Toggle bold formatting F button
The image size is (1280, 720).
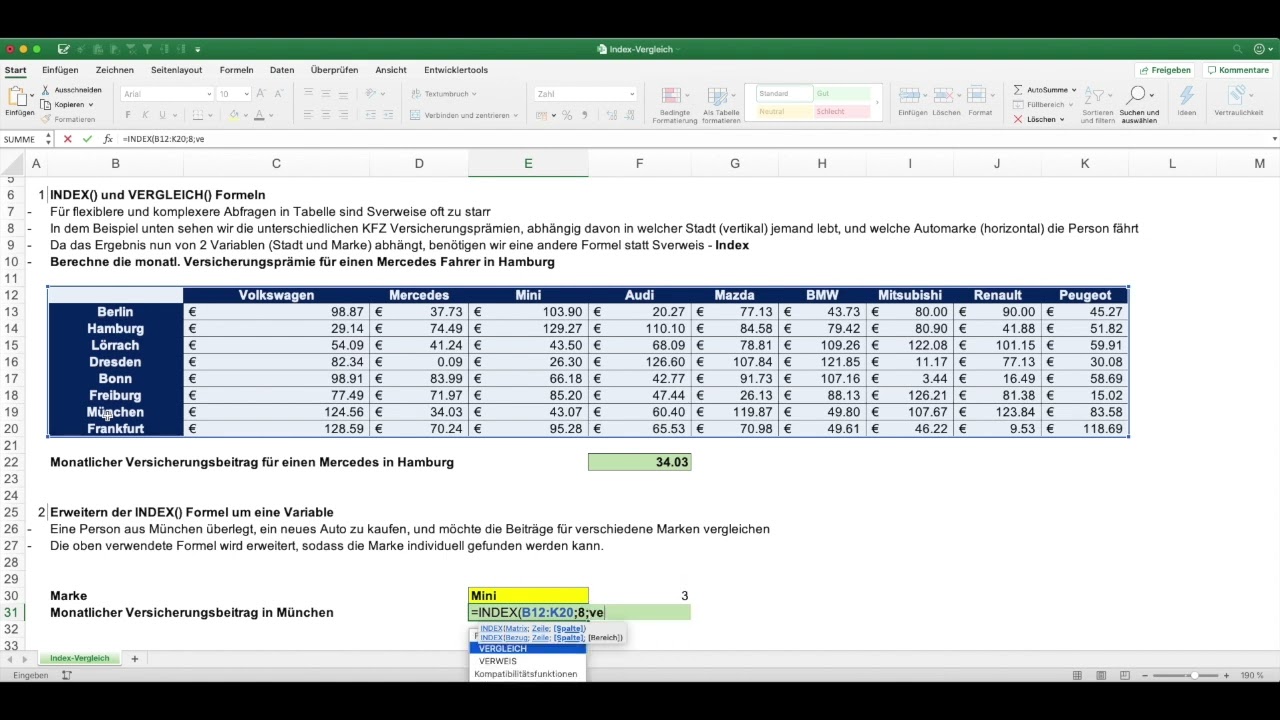click(x=129, y=115)
